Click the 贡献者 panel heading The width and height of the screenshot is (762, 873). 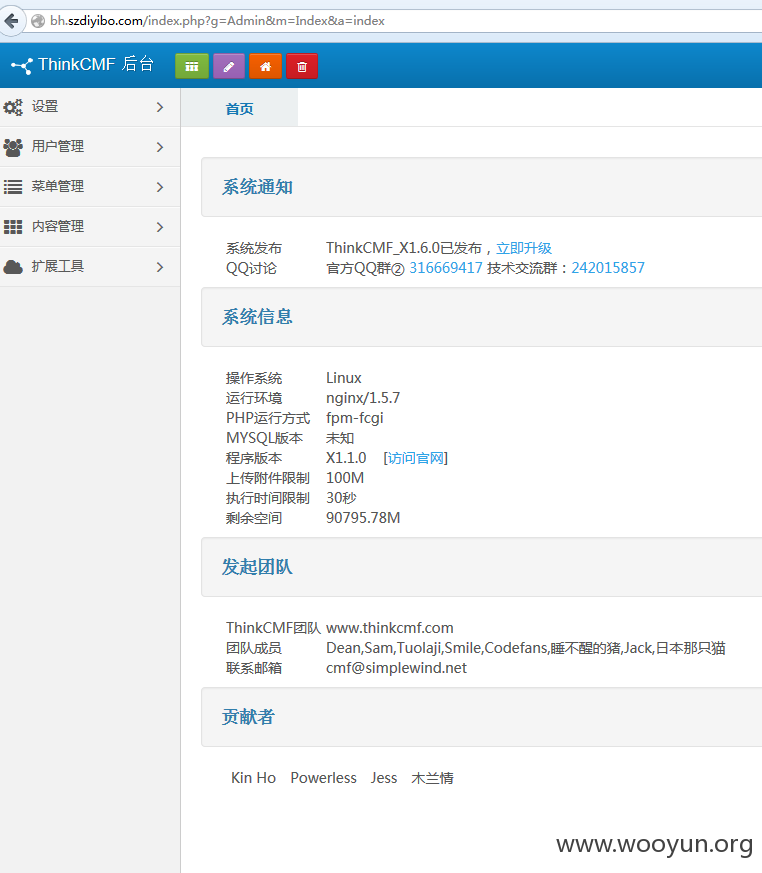[x=248, y=717]
